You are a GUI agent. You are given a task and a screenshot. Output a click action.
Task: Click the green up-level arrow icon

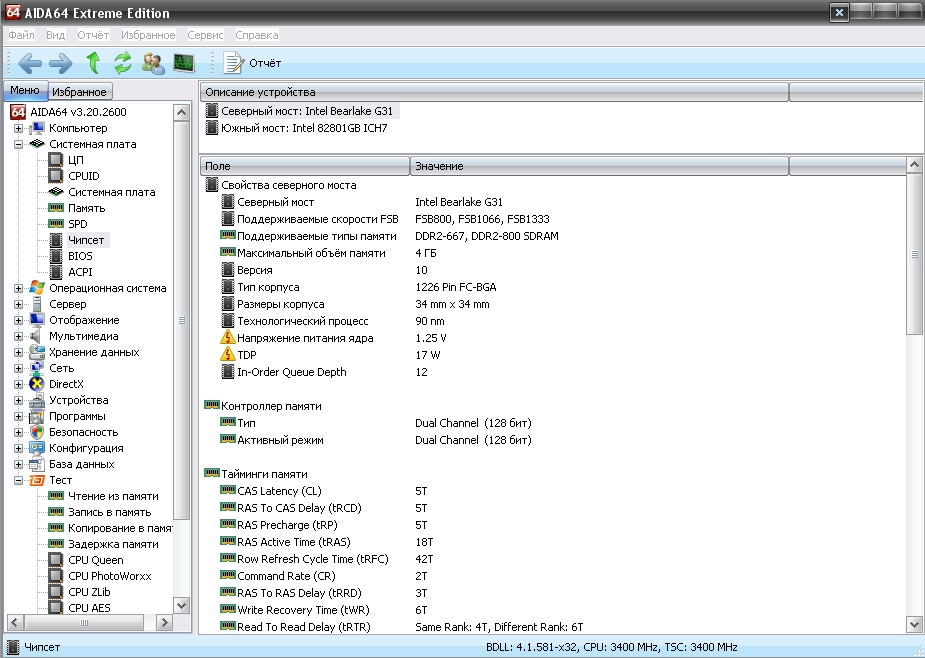pyautogui.click(x=93, y=63)
